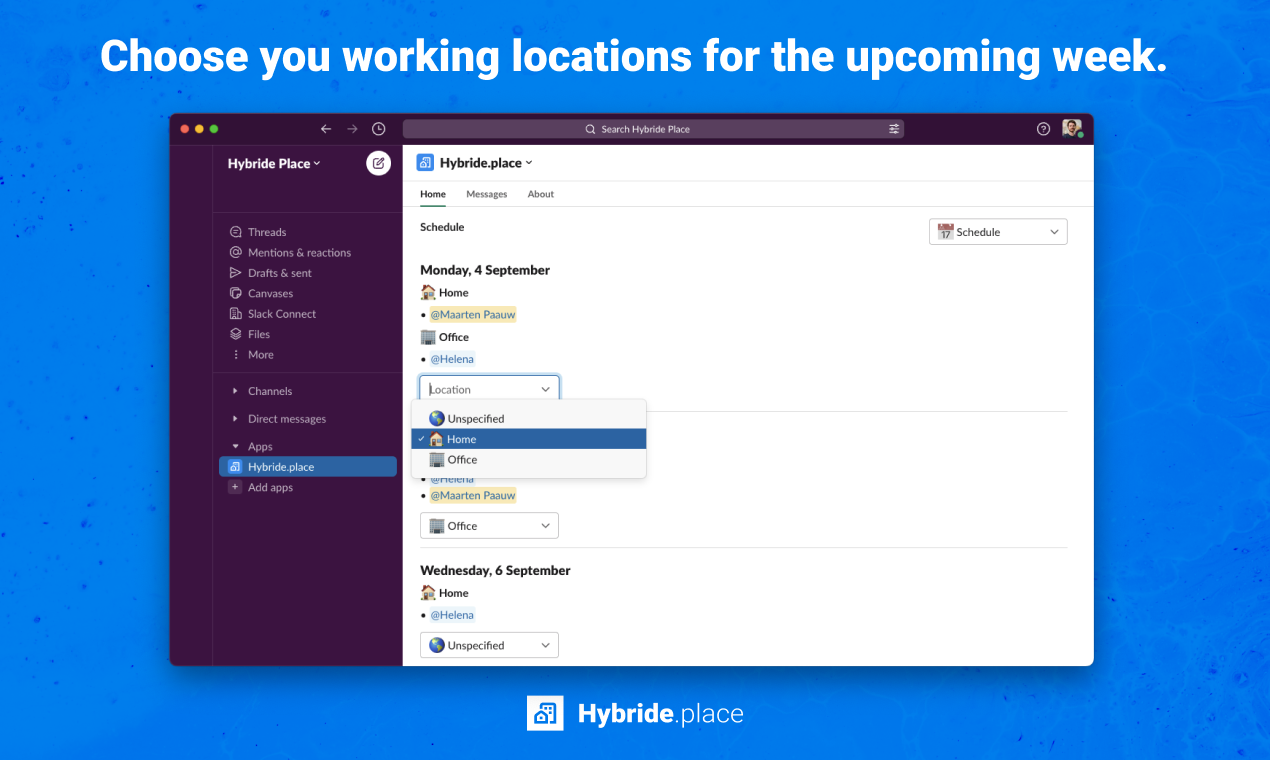Click @Maarten Paauw mention under Monday
Viewport: 1270px width, 760px height.
click(473, 315)
